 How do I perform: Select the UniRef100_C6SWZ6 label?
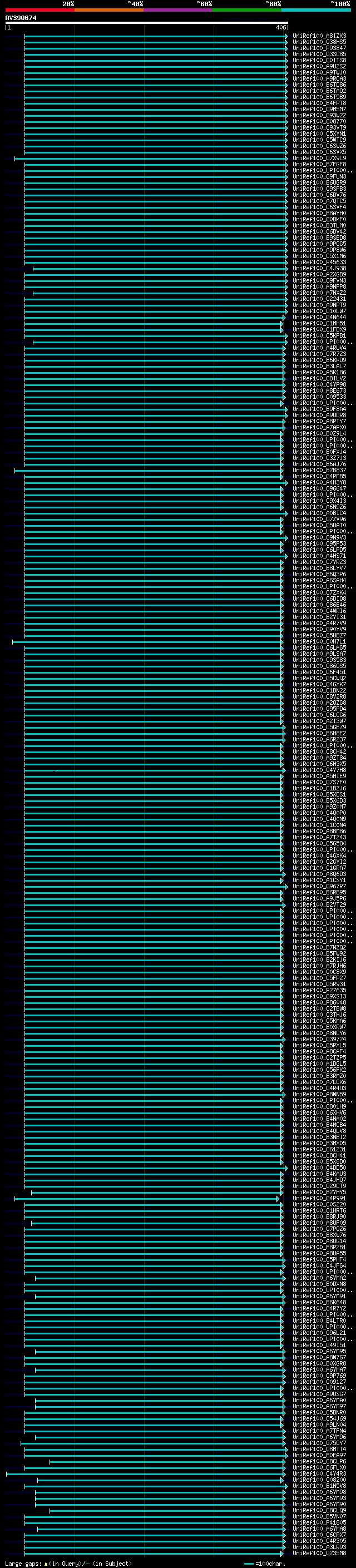click(319, 146)
